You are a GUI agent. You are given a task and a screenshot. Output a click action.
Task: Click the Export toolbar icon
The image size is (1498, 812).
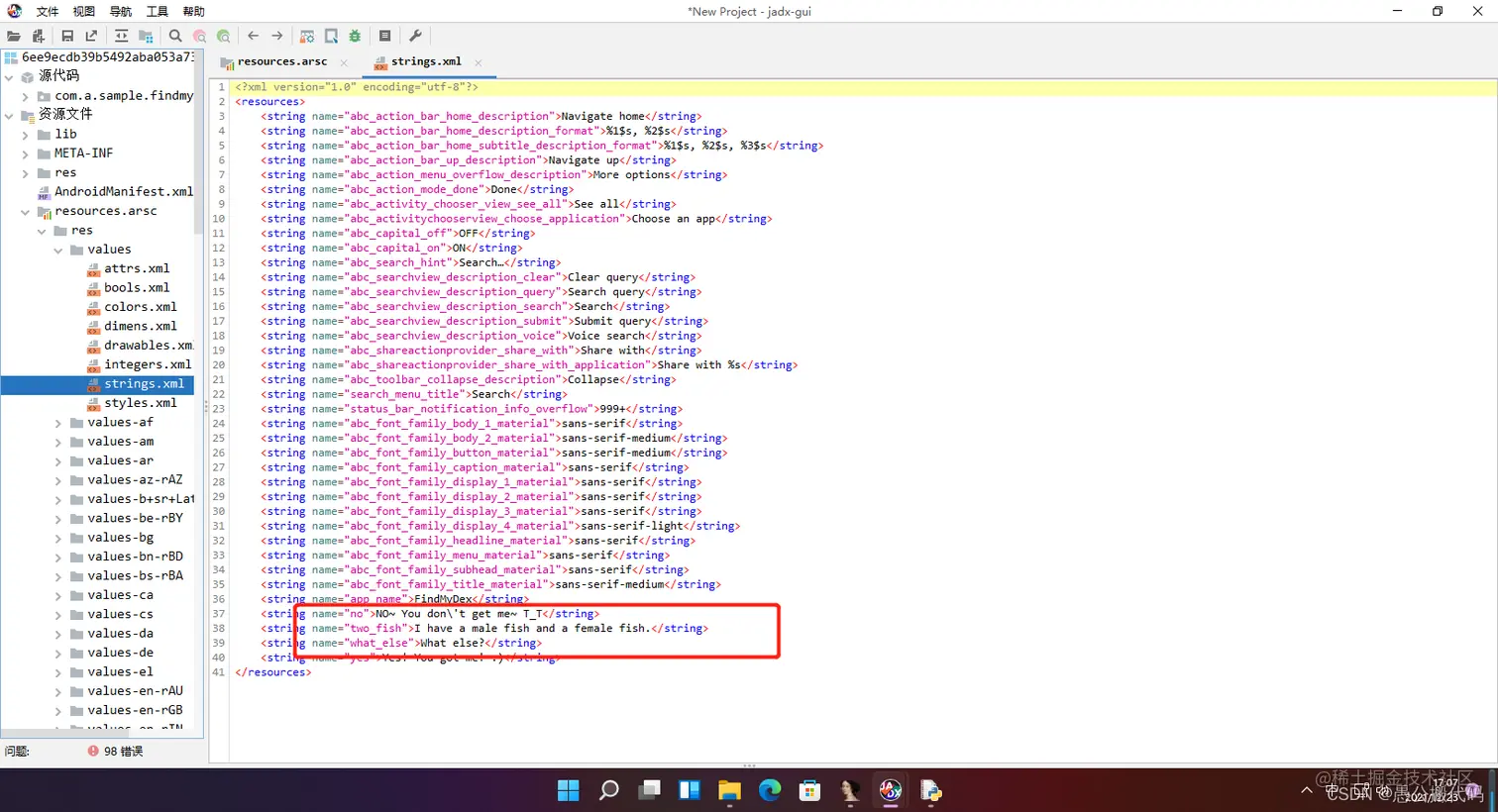(91, 36)
